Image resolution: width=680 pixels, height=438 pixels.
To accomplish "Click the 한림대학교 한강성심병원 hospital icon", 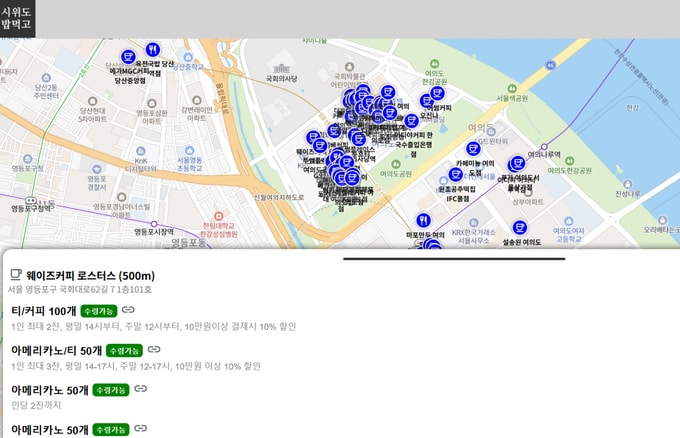I will (x=219, y=216).
